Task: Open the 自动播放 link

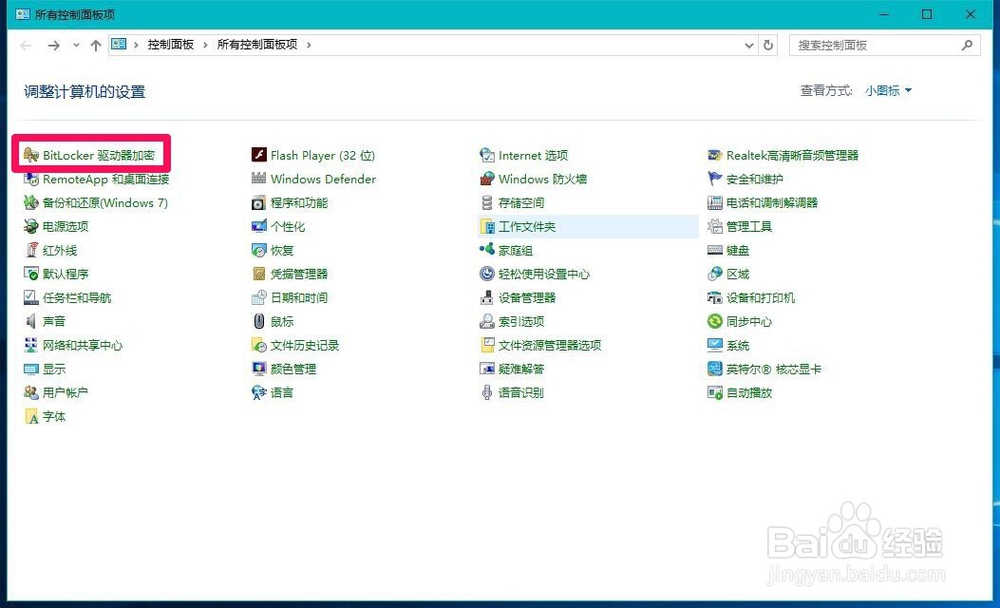Action: click(749, 392)
